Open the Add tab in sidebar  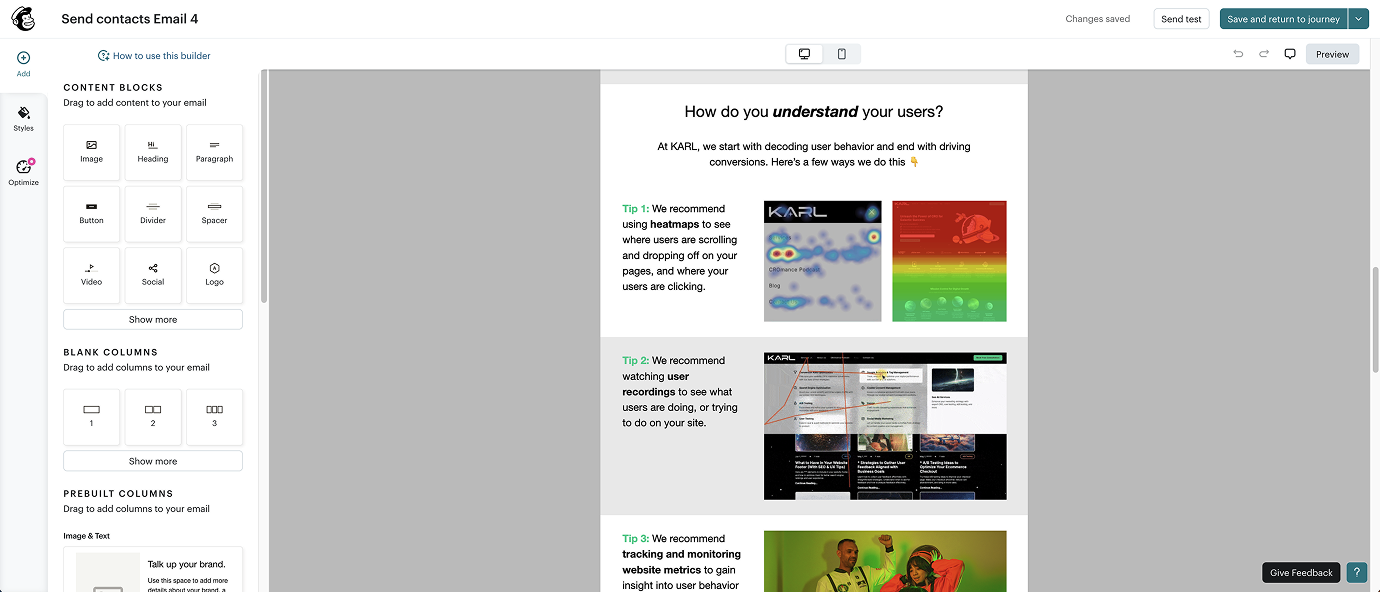coord(22,62)
